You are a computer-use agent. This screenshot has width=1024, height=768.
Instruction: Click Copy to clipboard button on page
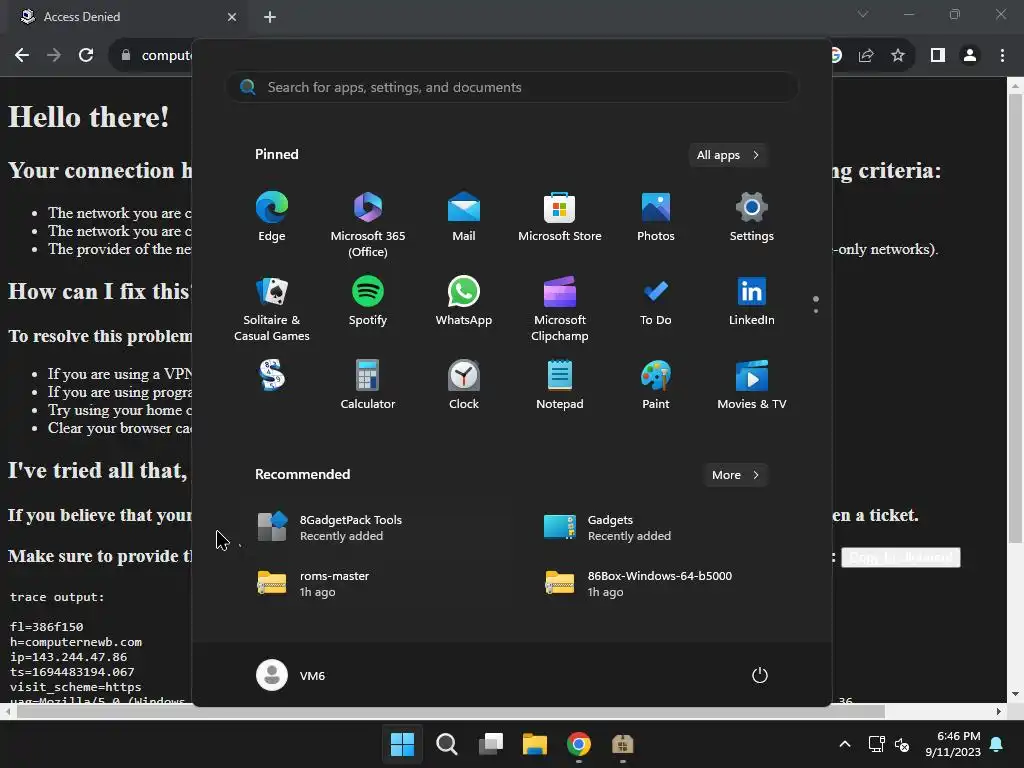tap(901, 557)
